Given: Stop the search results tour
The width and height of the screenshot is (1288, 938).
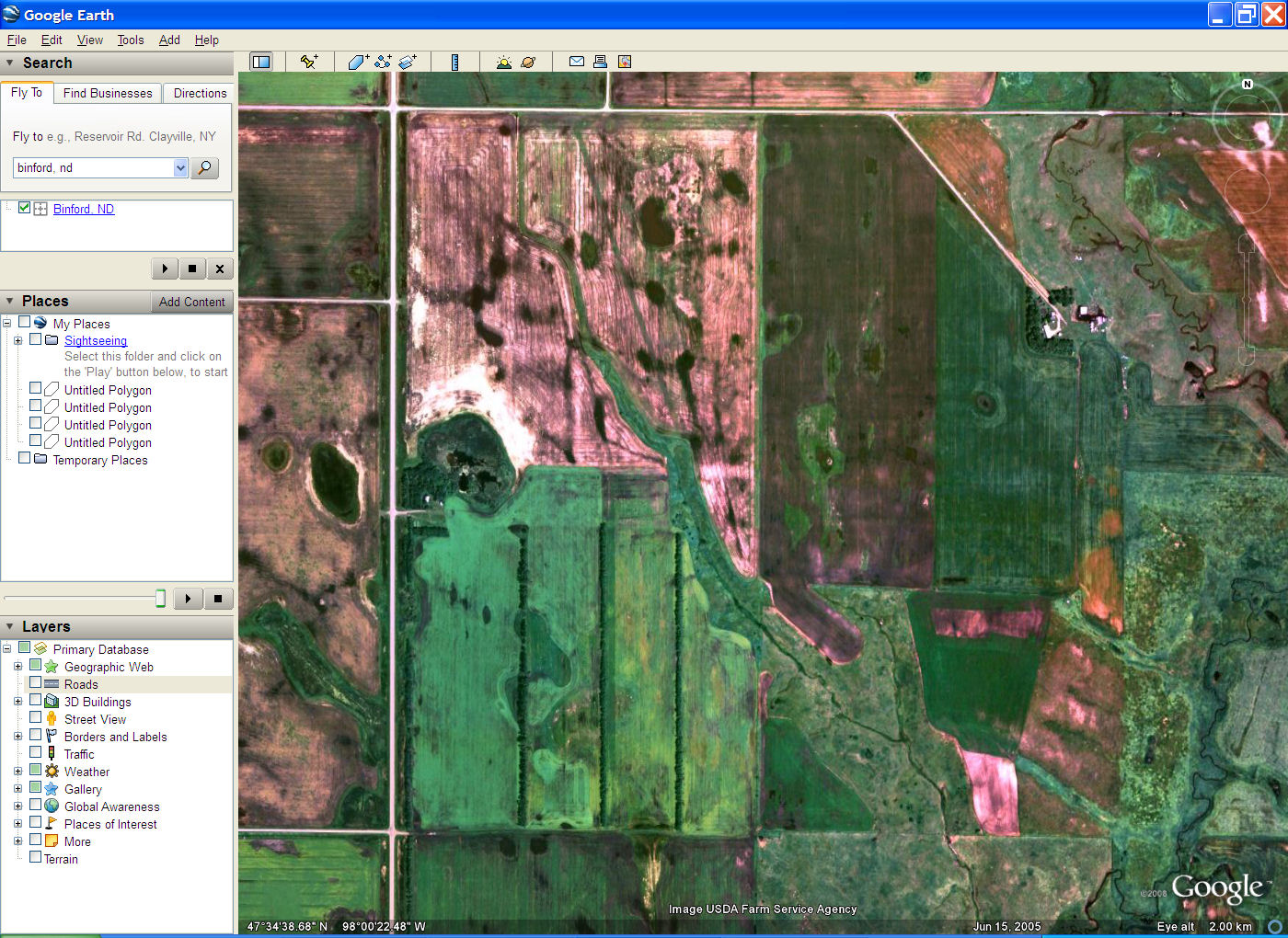Looking at the screenshot, I should coord(192,269).
